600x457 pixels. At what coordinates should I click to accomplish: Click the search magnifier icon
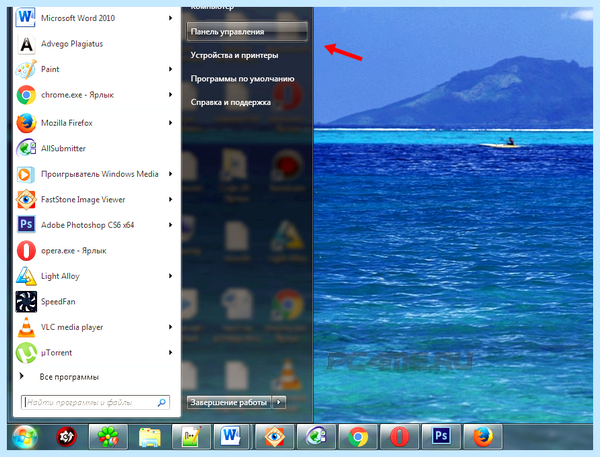162,402
